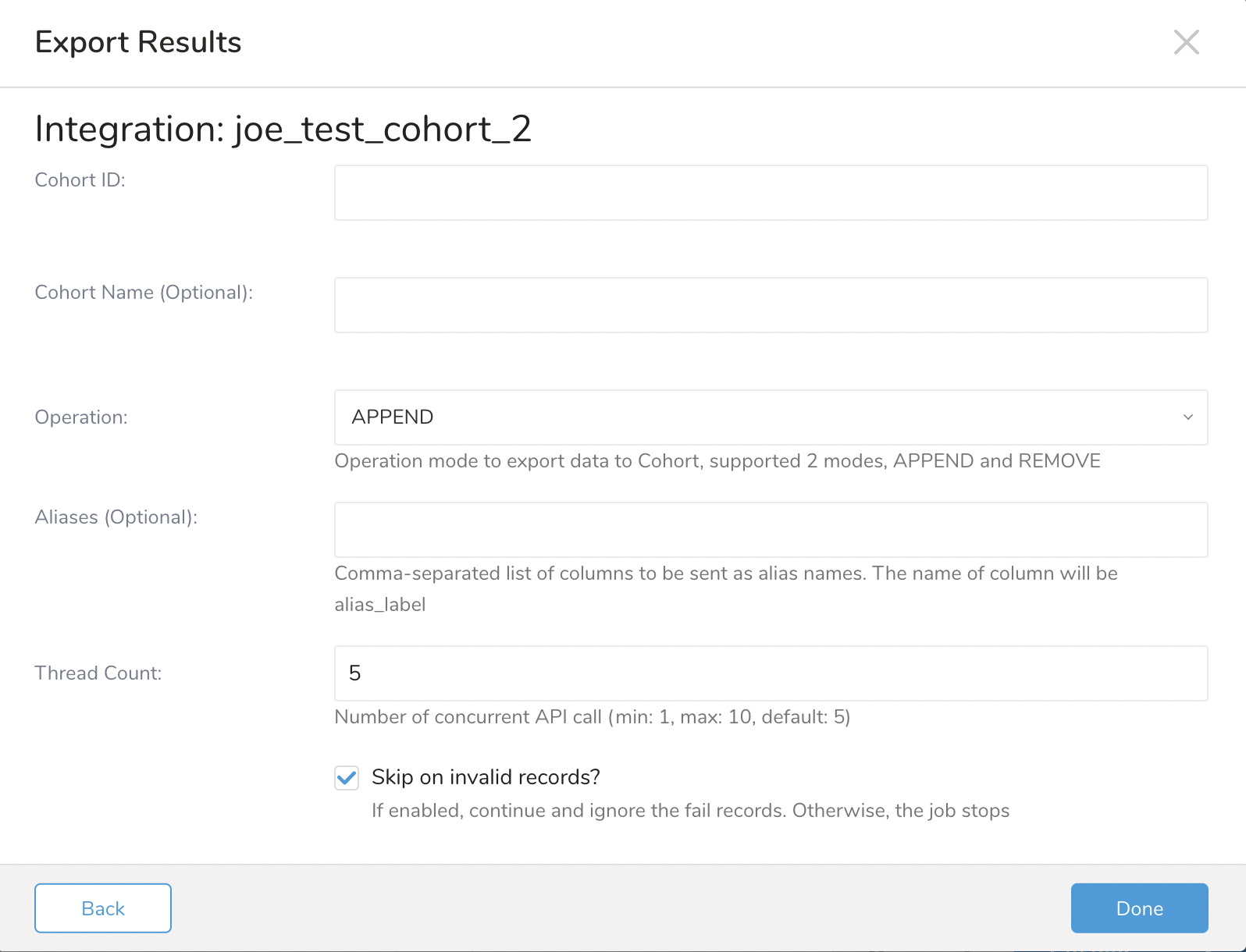This screenshot has height=952, width=1246.
Task: Click the chevron arrow in the Operation selector
Action: tap(1187, 417)
